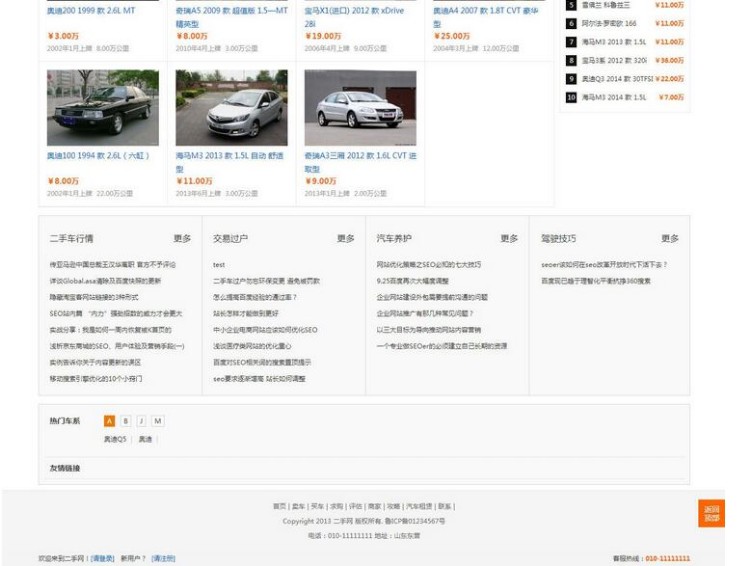
Task: Go to 买车 in footer navigation
Action: (317, 506)
